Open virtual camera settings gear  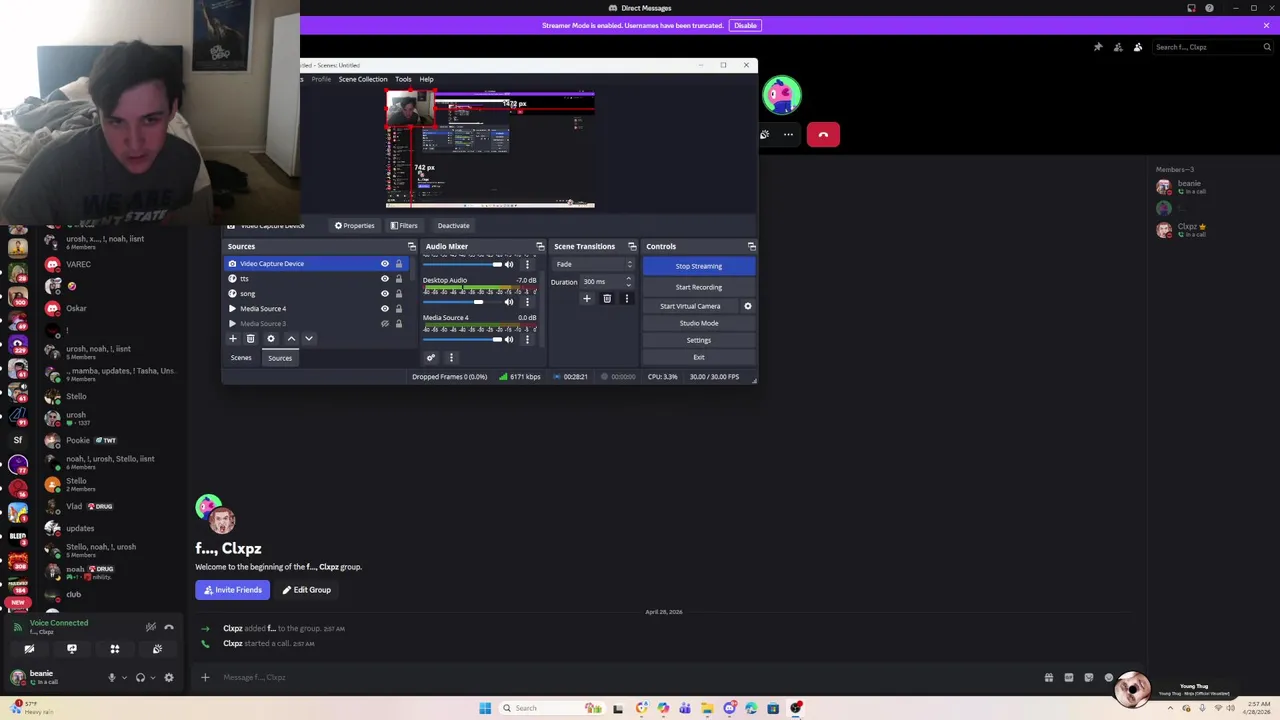[747, 306]
